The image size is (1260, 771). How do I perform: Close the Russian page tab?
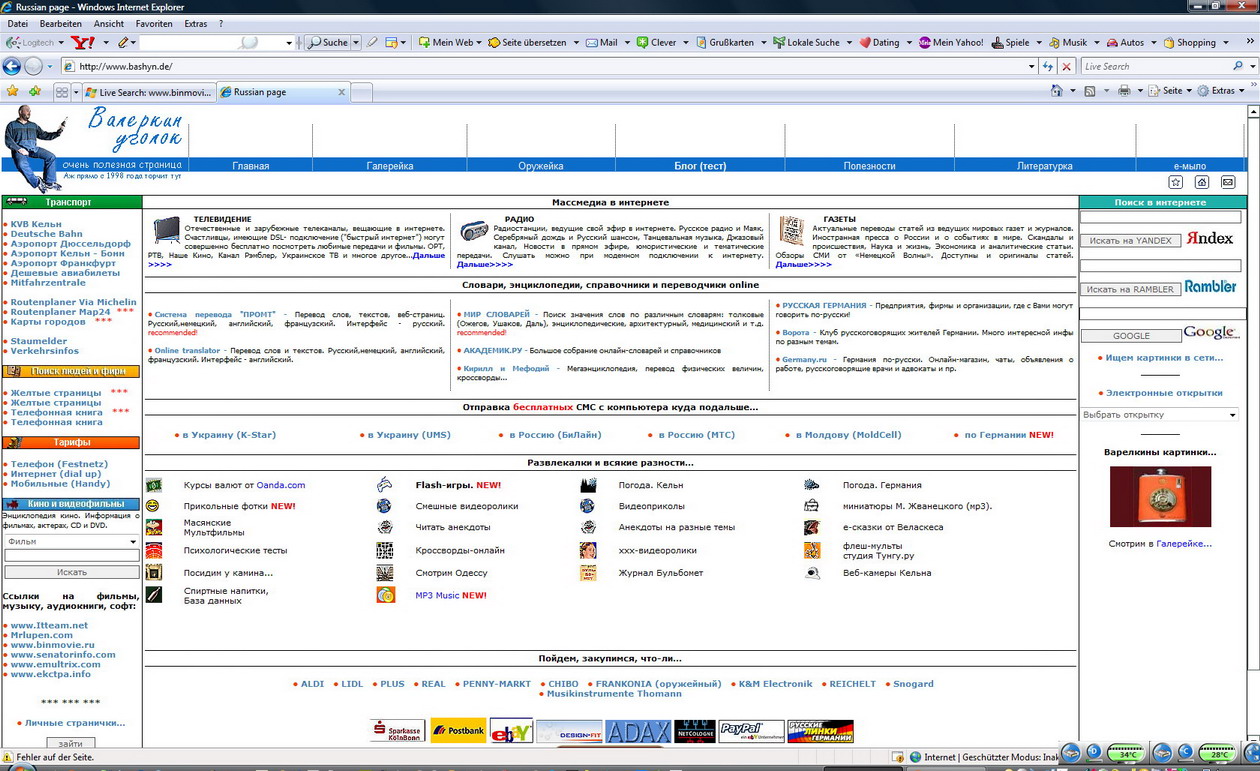(341, 92)
